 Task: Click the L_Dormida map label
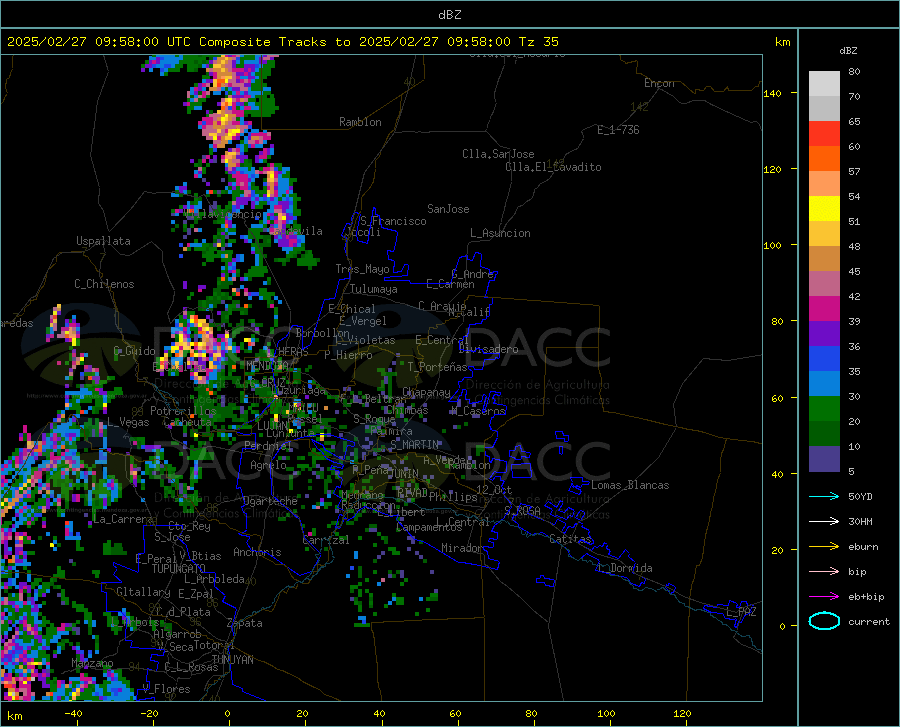624,568
